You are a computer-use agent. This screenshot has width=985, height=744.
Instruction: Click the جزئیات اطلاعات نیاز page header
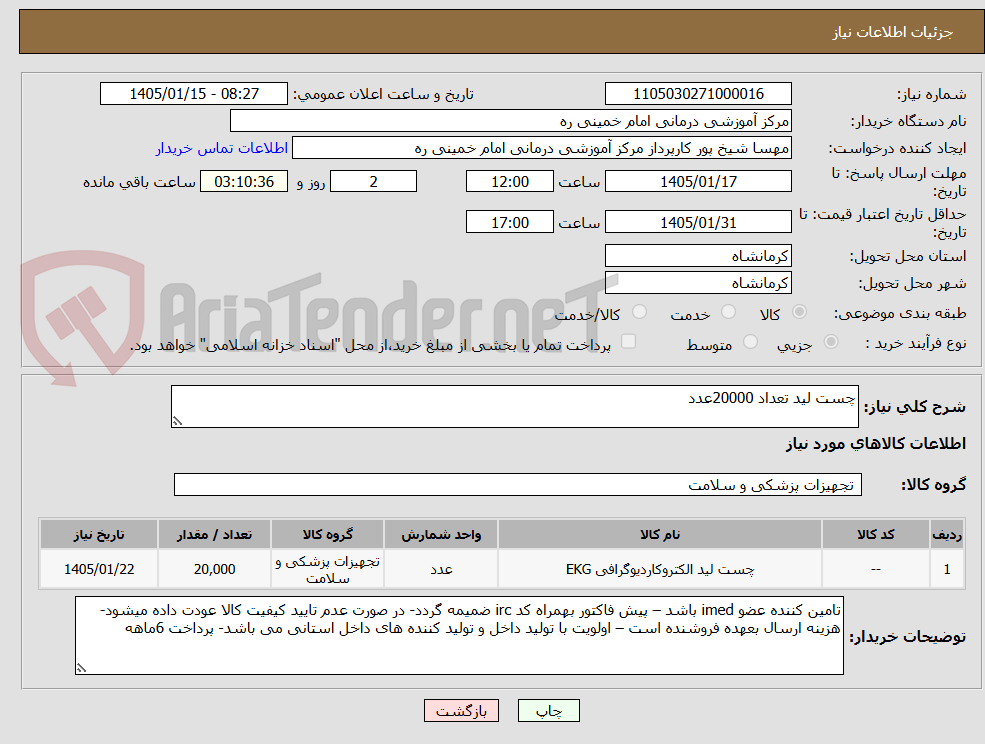(893, 32)
